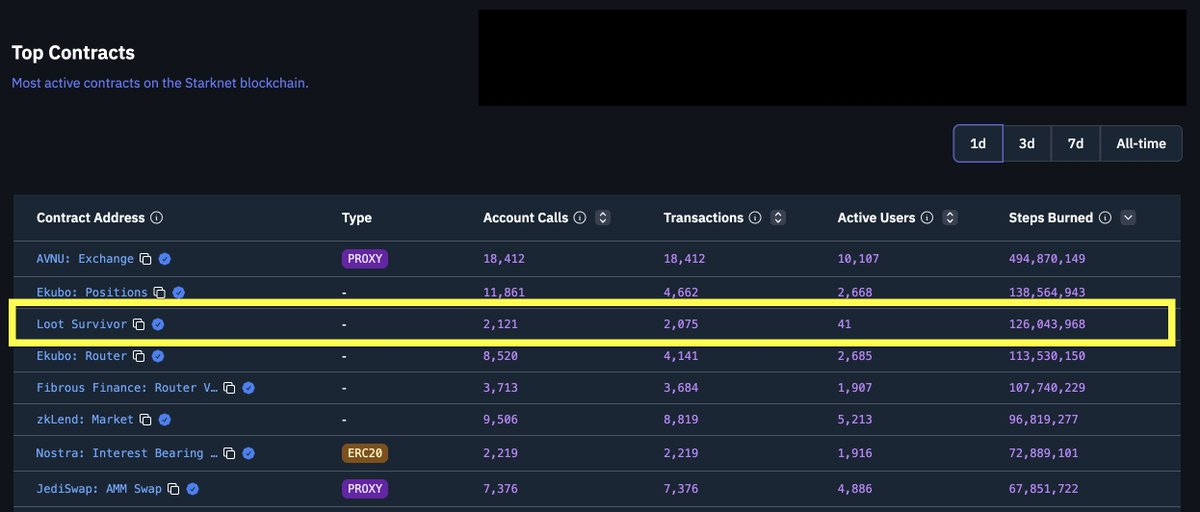Copy the Ekubo: Positions contract address
The image size is (1200, 512).
click(160, 293)
